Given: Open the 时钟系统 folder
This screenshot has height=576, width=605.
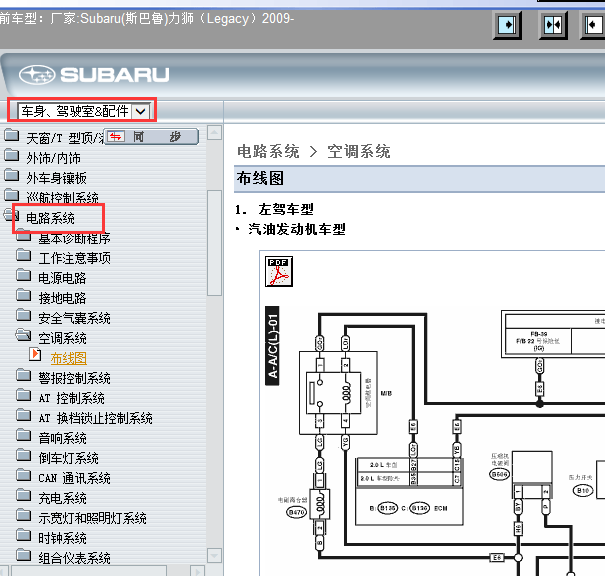Looking at the screenshot, I should click(x=62, y=539).
